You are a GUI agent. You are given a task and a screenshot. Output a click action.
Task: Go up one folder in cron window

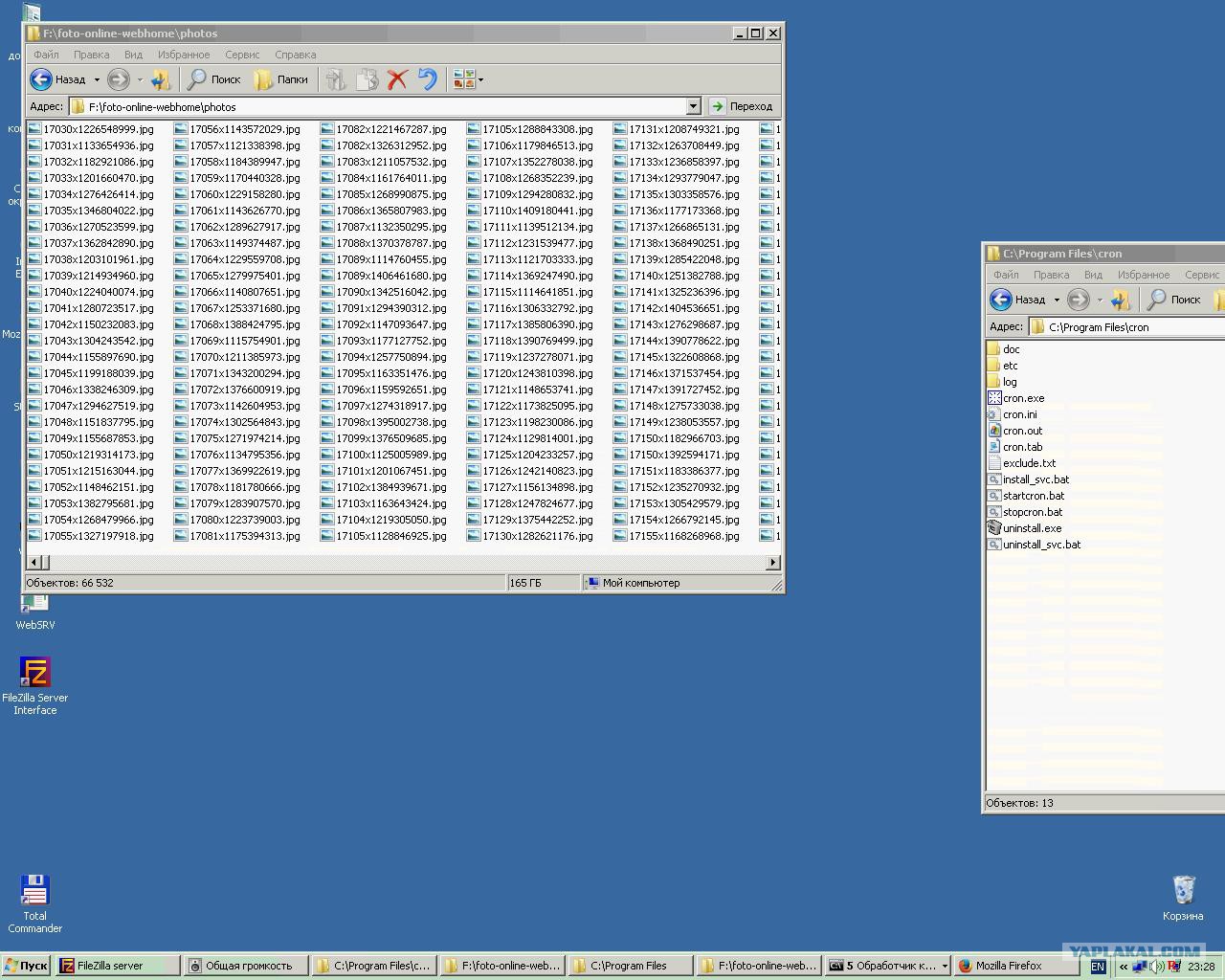point(1121,300)
